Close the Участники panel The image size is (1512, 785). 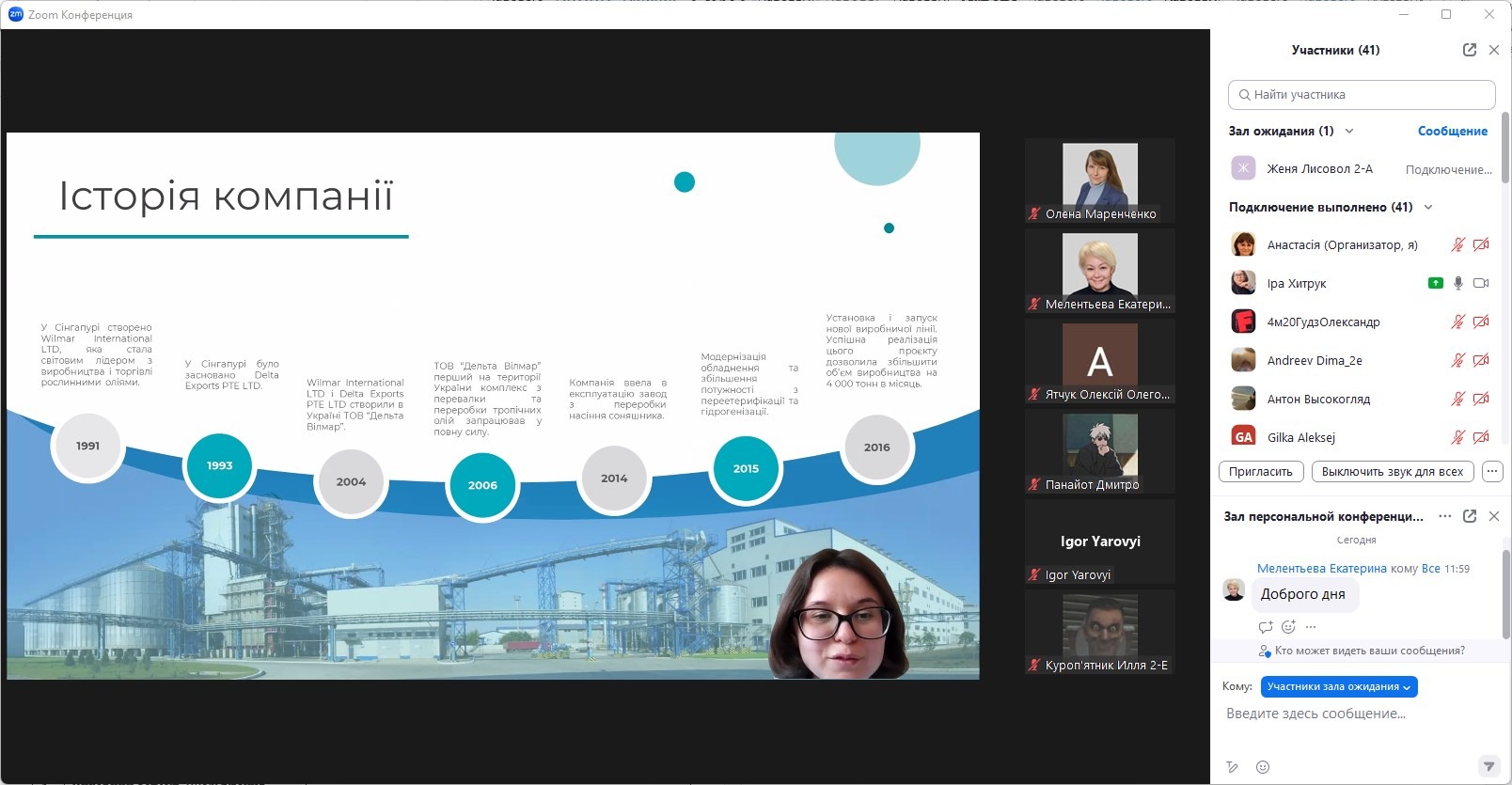pyautogui.click(x=1494, y=50)
